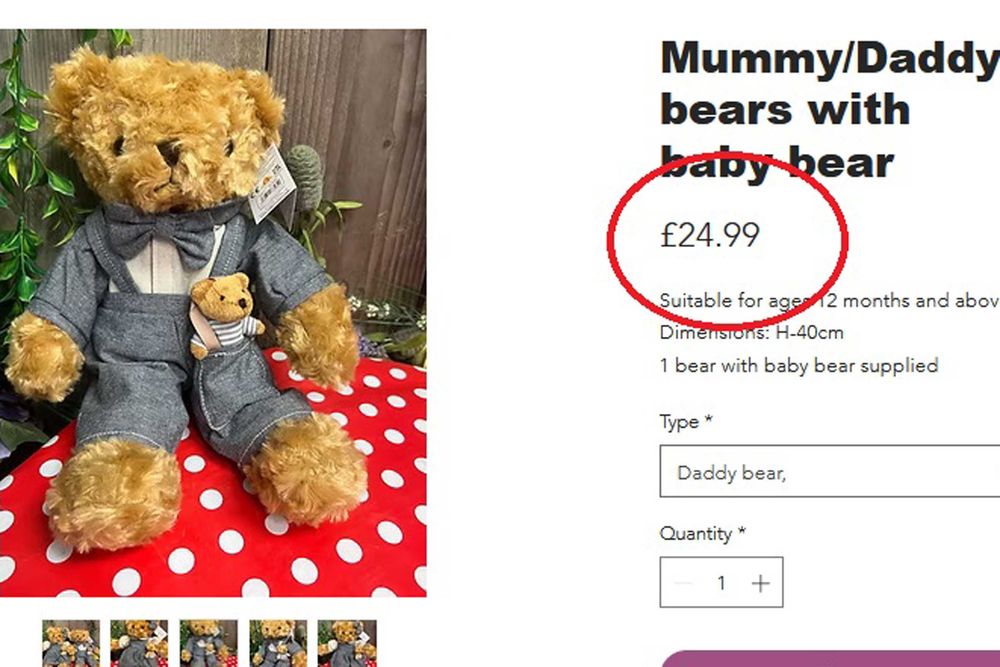
Task: Click the minus icon to decrease quantity
Action: pyautogui.click(x=684, y=583)
